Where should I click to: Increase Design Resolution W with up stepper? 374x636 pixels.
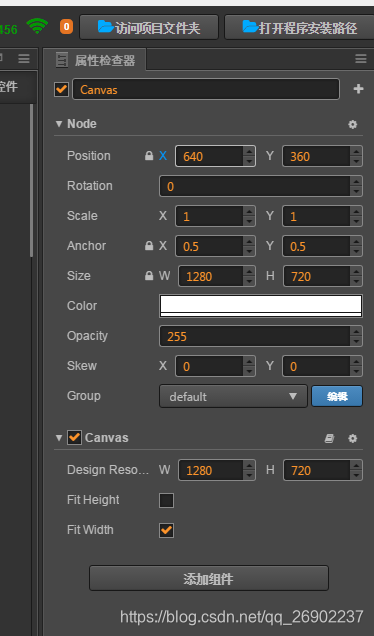point(249,465)
